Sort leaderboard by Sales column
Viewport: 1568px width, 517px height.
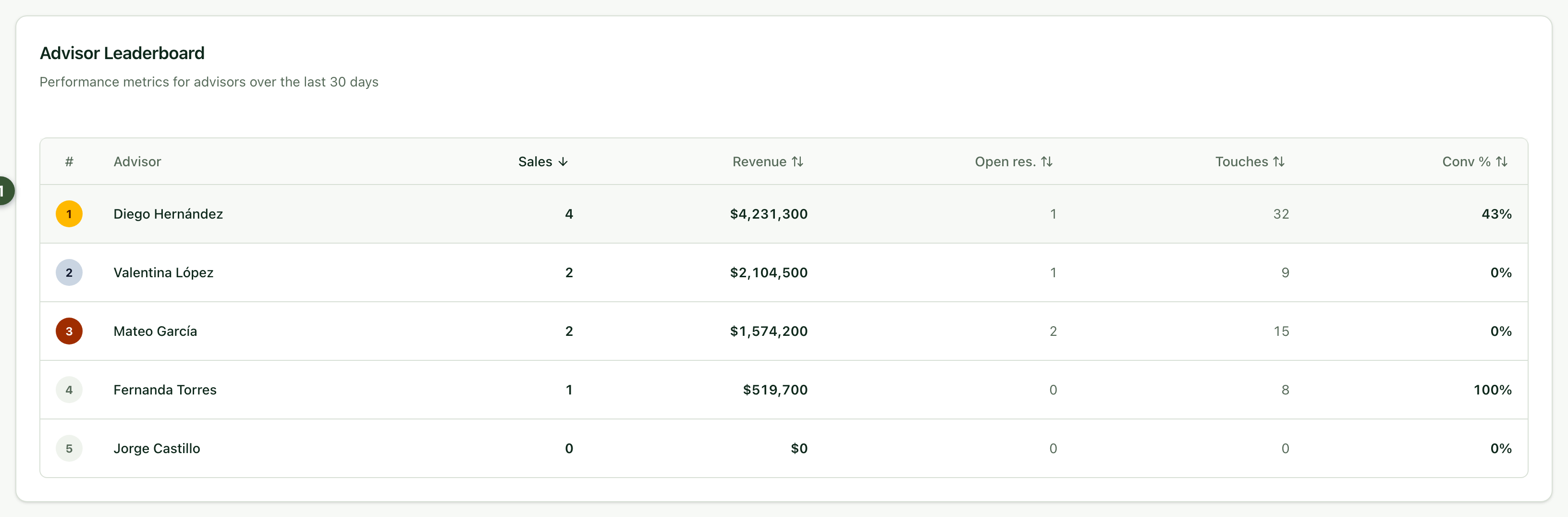click(x=543, y=161)
